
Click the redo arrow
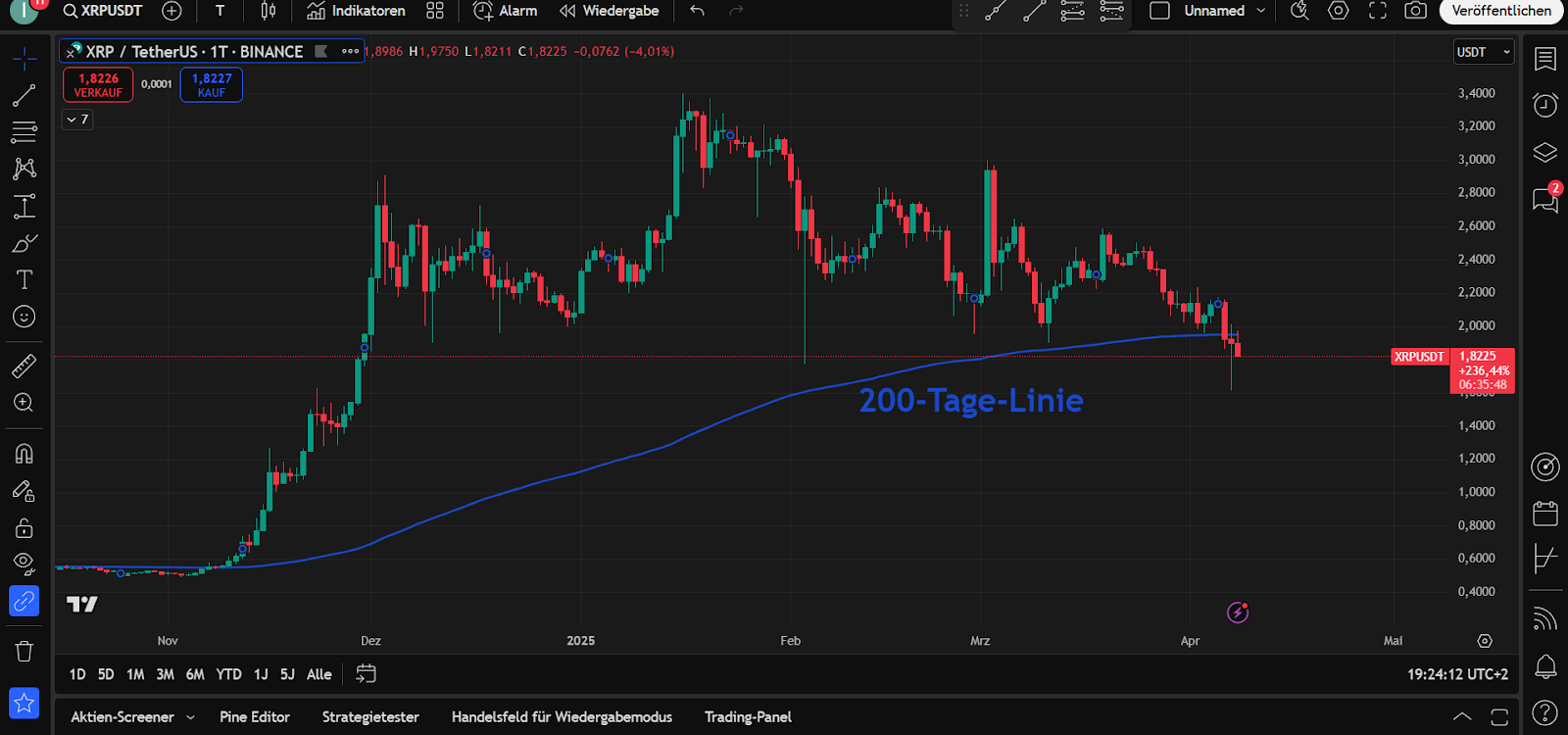tap(737, 11)
